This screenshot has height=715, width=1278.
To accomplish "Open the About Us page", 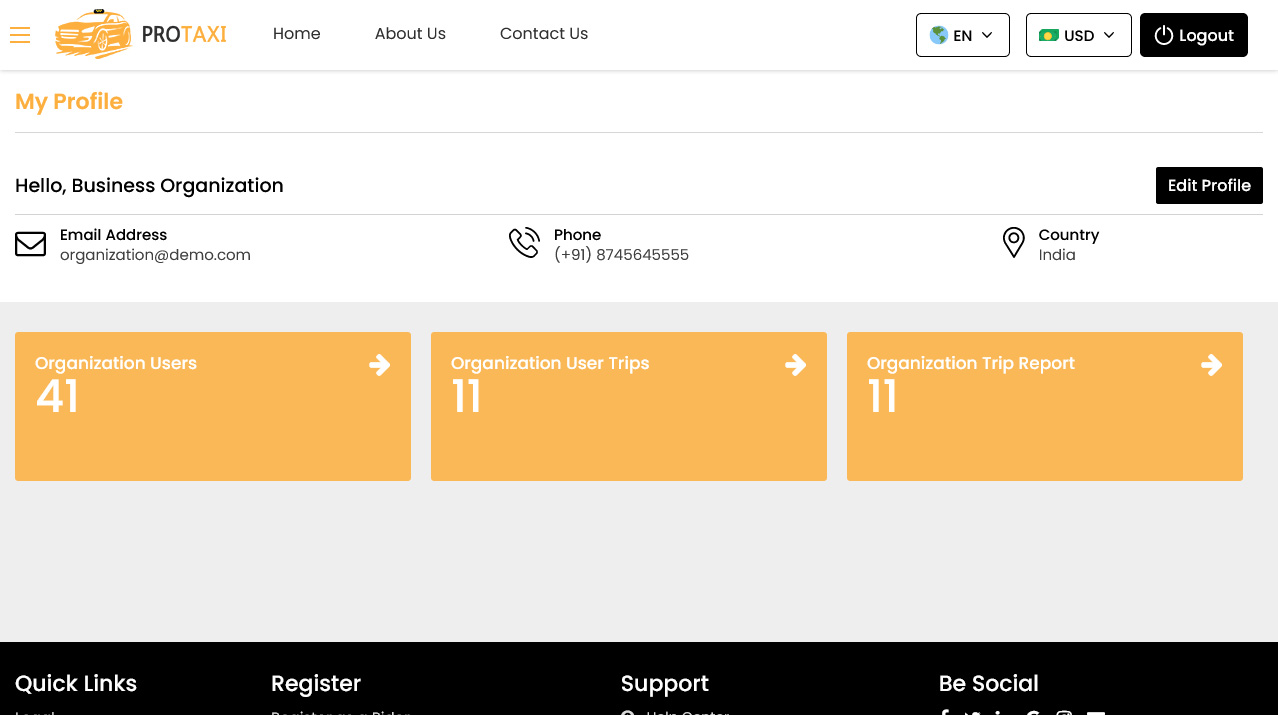I will (x=410, y=33).
